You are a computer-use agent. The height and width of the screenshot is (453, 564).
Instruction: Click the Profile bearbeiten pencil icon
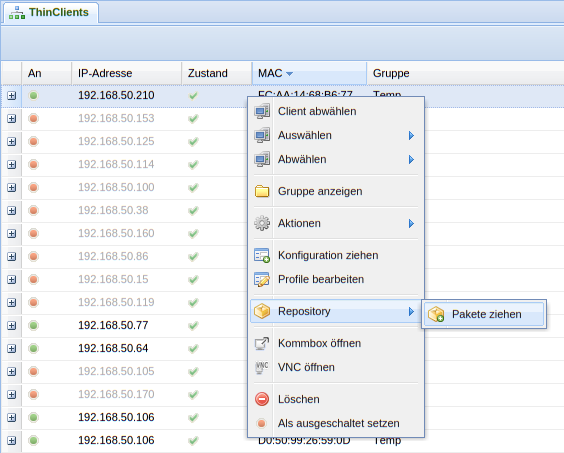[262, 280]
